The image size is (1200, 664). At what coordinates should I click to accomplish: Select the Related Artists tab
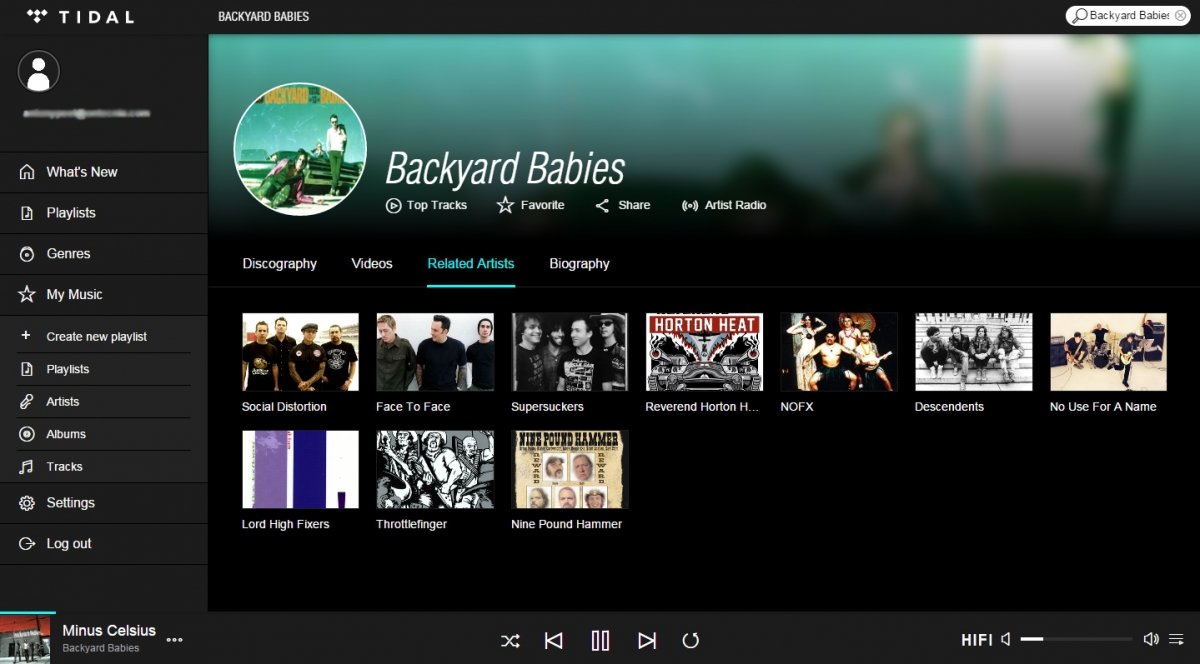[x=471, y=264]
